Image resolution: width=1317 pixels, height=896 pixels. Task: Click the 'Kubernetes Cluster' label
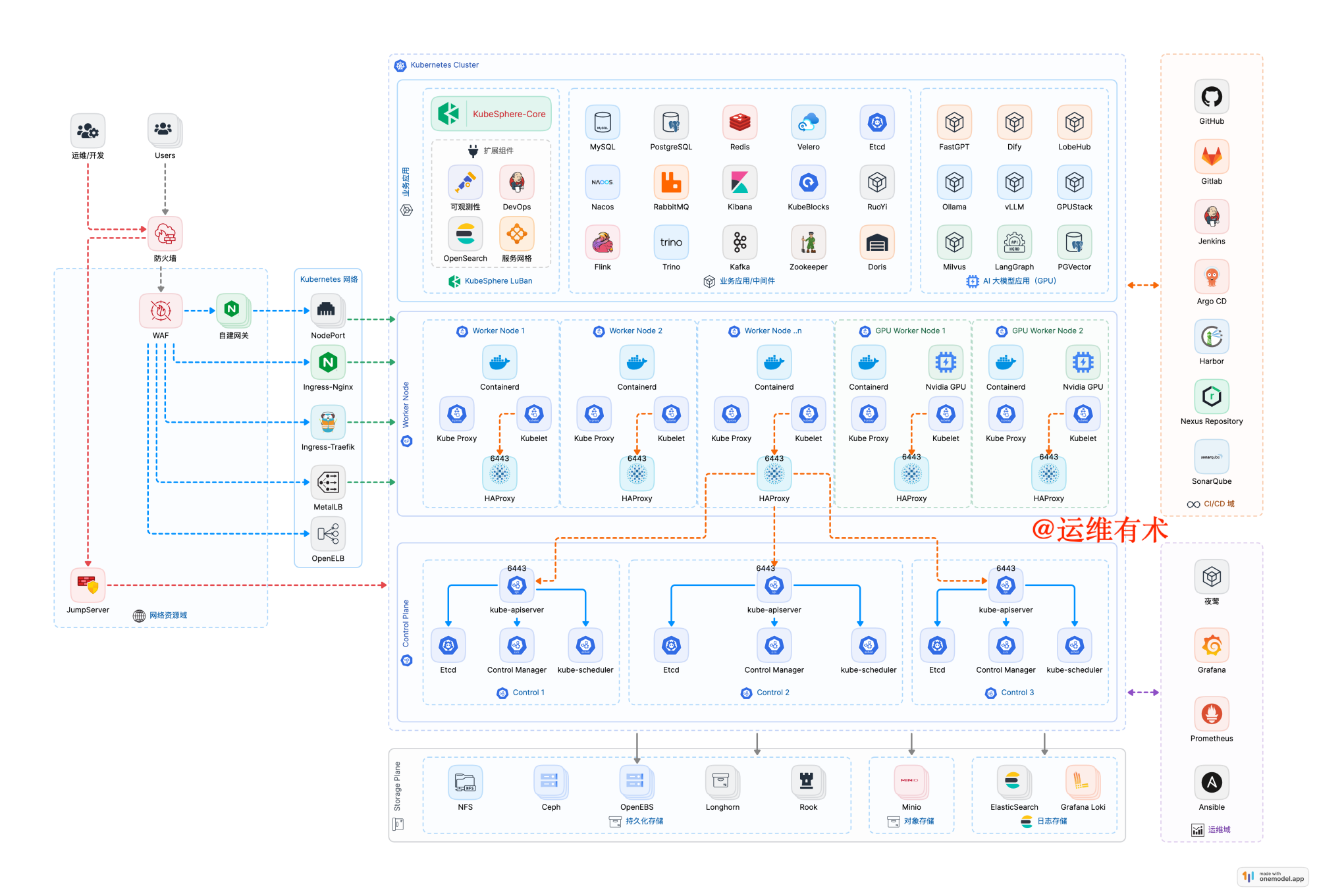[x=444, y=65]
